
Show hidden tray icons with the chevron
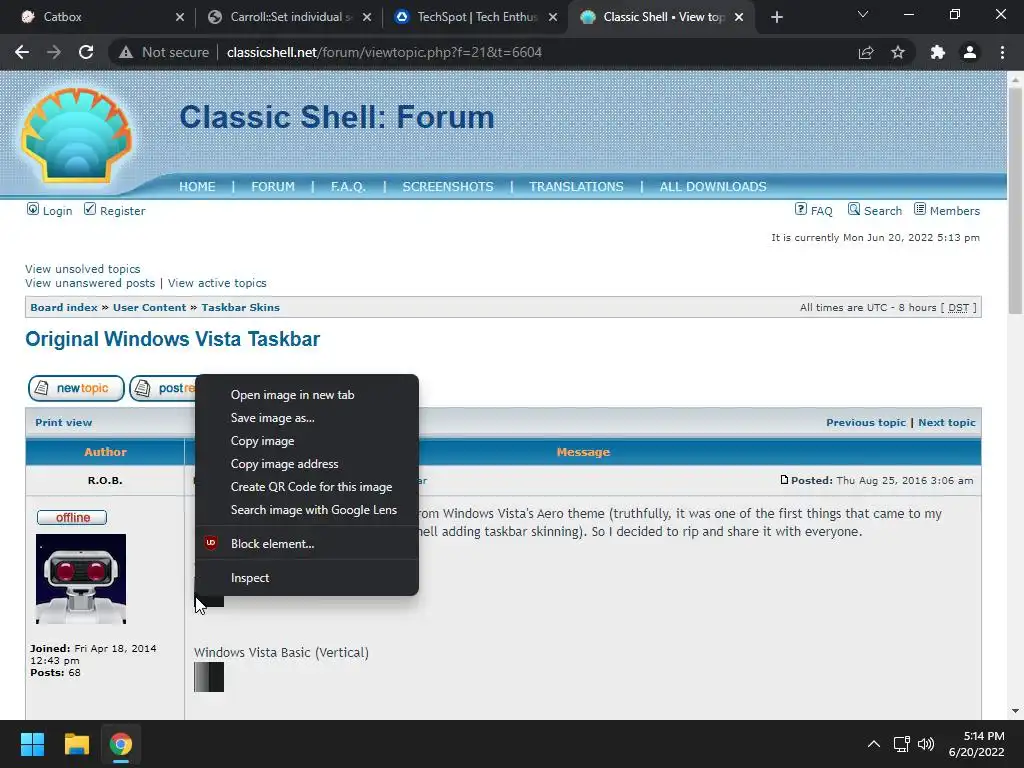tap(873, 744)
